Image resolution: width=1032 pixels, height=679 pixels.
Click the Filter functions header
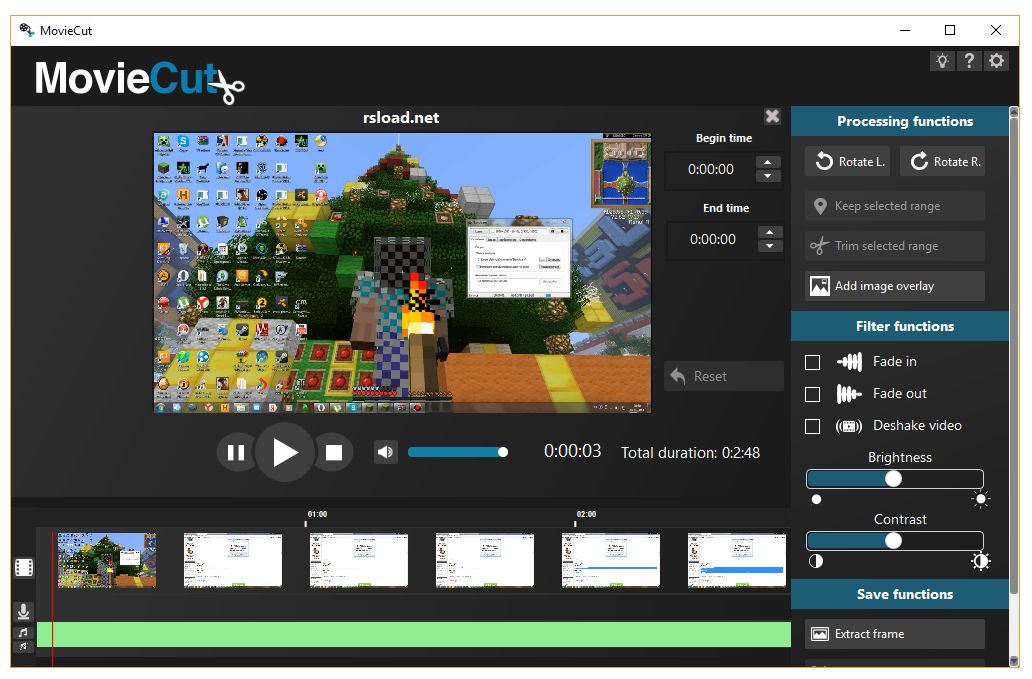(900, 326)
